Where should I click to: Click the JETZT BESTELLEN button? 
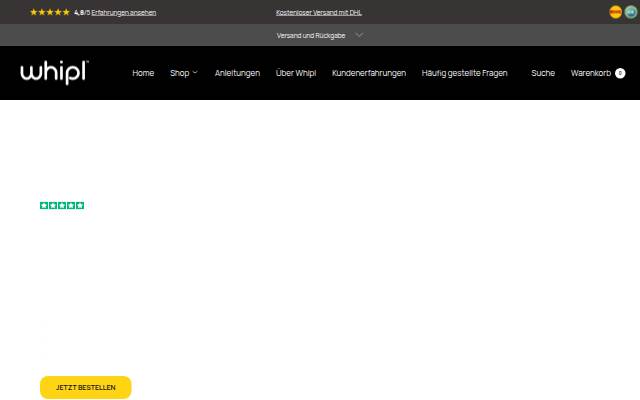point(86,387)
